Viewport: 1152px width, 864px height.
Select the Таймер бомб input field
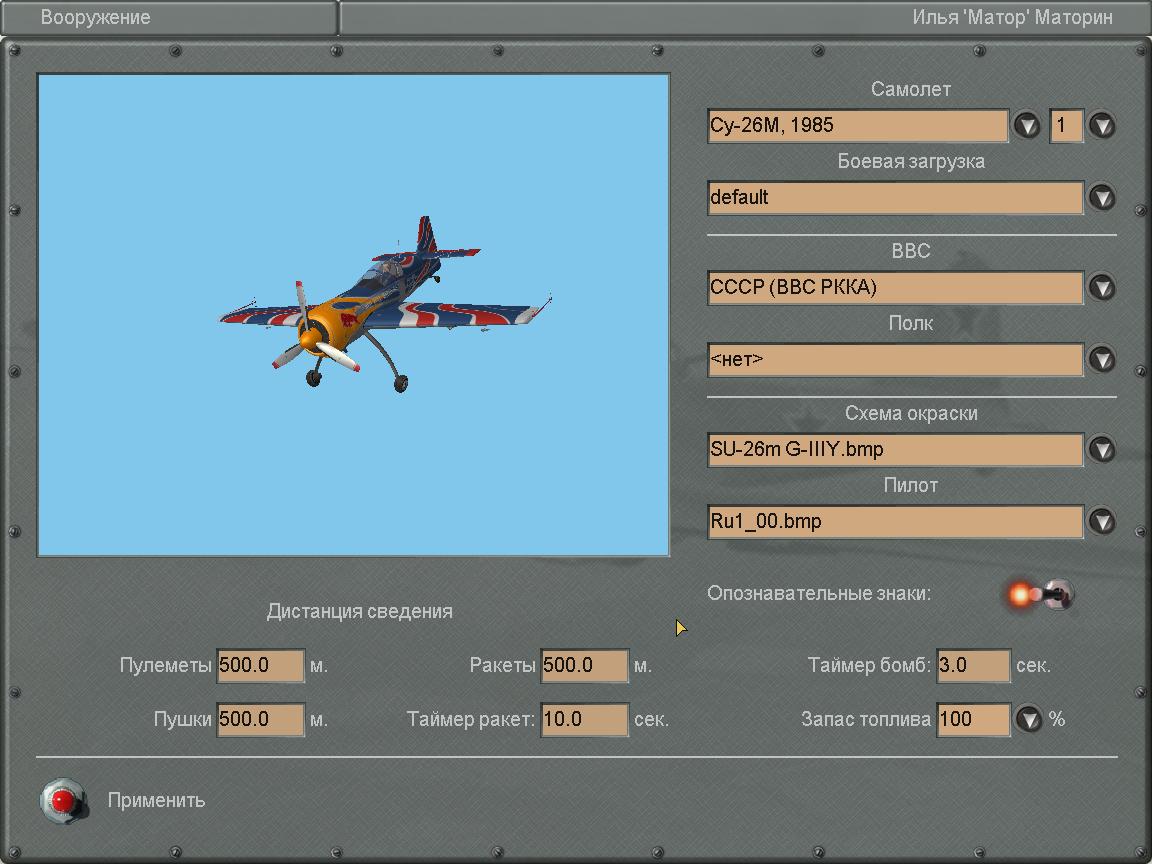click(x=973, y=665)
